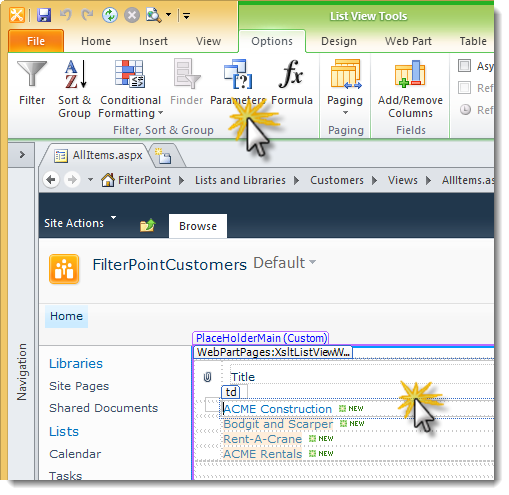Open the Bodgit and Scarper item
The height and width of the screenshot is (495, 509).
click(278, 424)
